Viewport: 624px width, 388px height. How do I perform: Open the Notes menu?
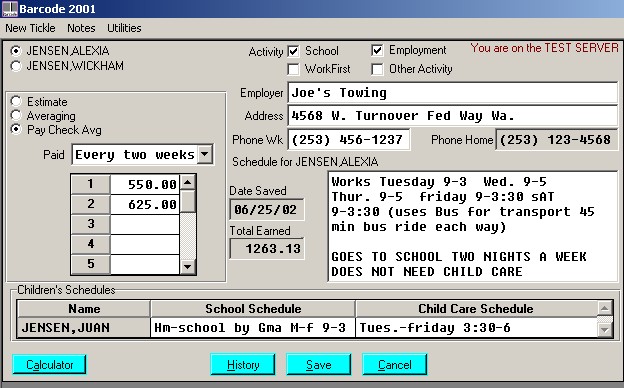tap(81, 28)
